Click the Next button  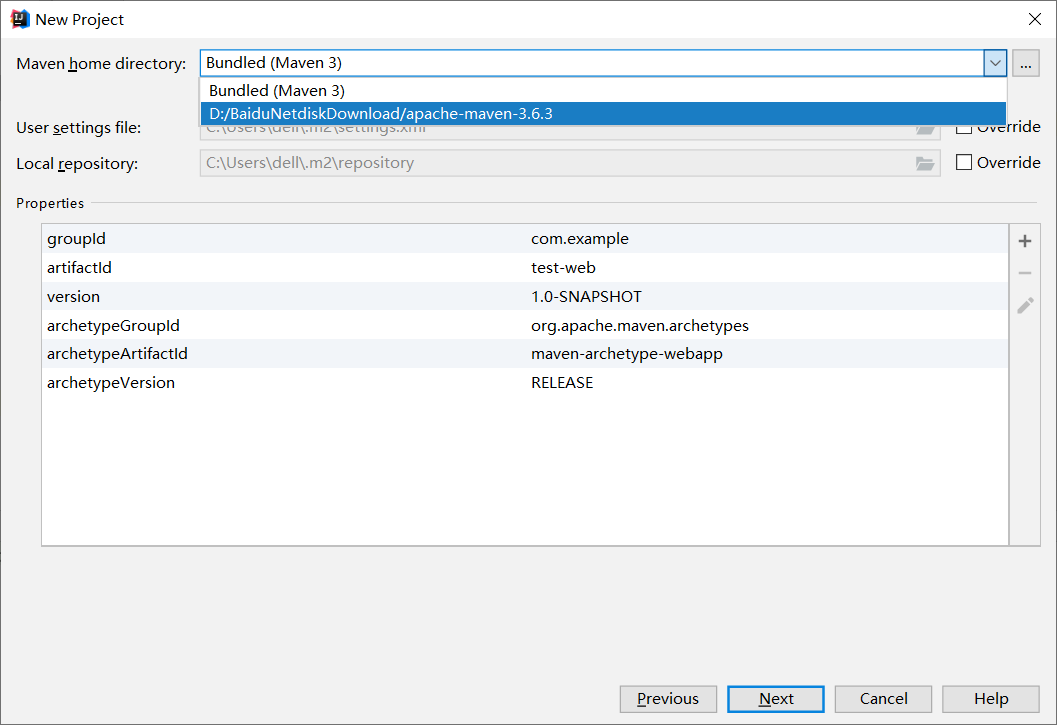(x=776, y=699)
